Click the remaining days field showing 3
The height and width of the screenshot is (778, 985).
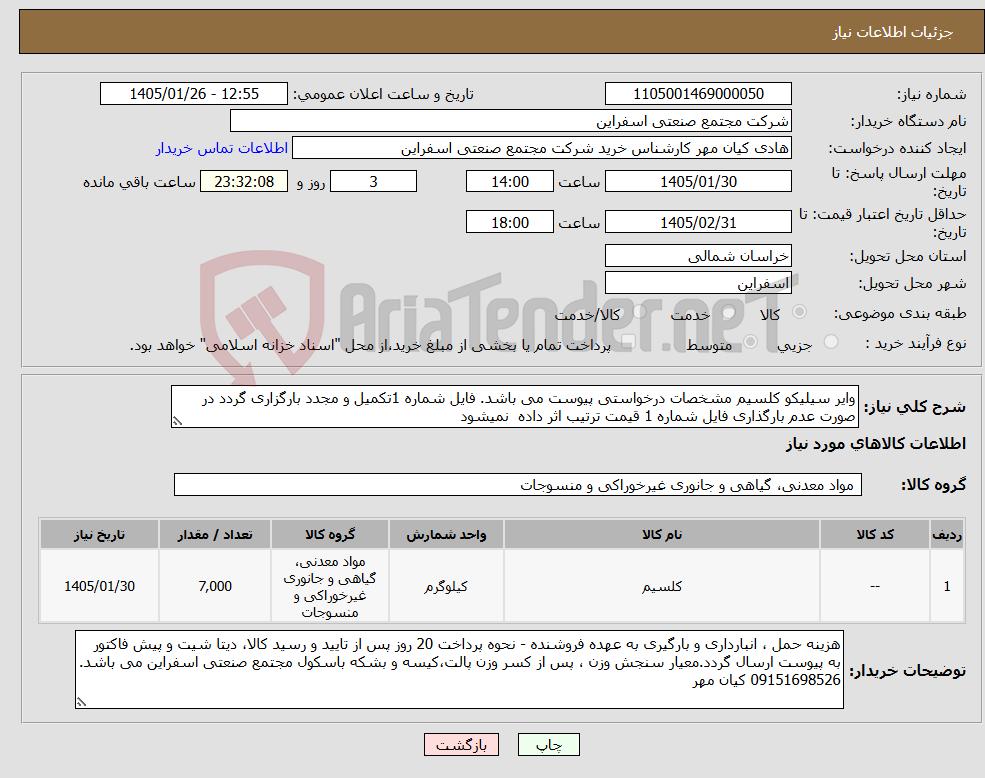point(373,182)
